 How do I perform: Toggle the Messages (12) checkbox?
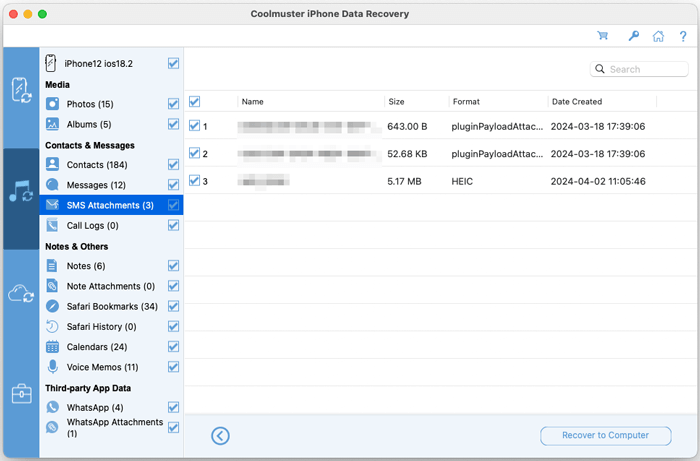(174, 185)
